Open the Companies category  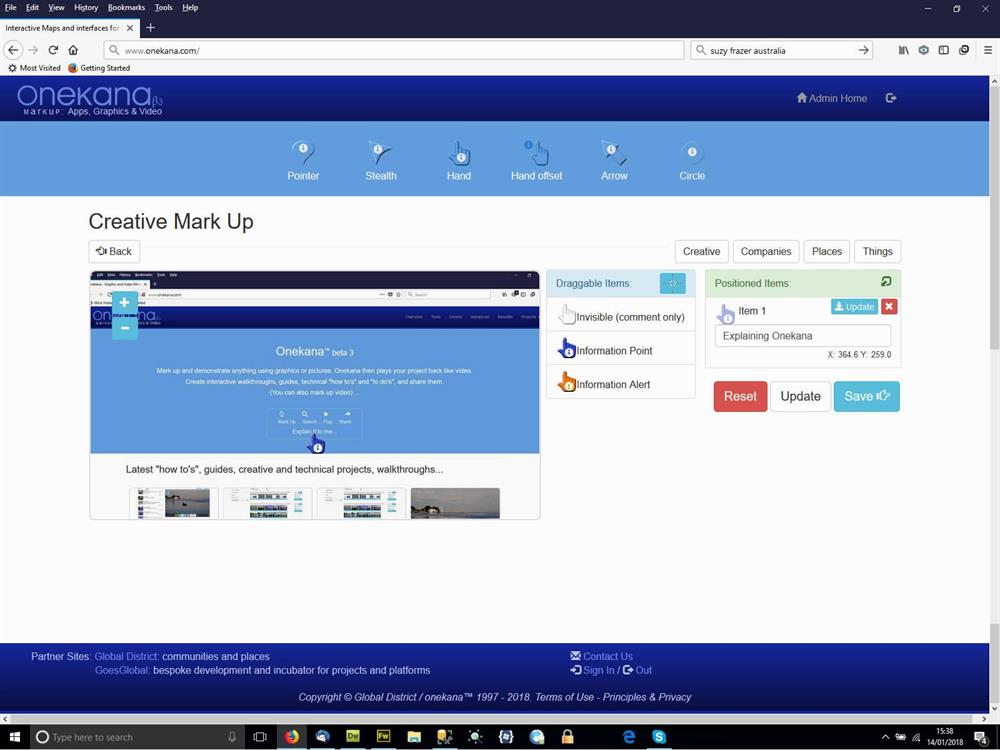pyautogui.click(x=765, y=251)
